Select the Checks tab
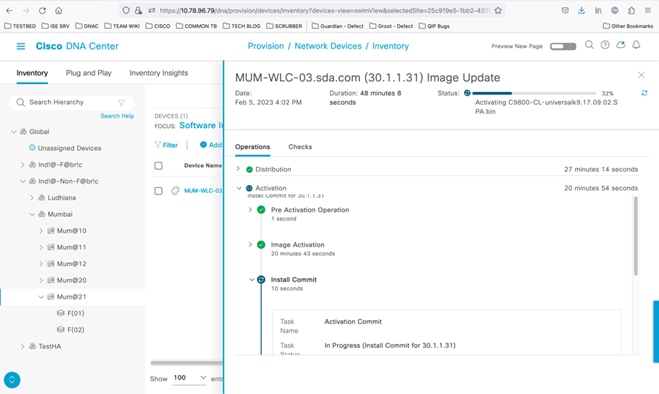This screenshot has height=394, width=659. (300, 147)
